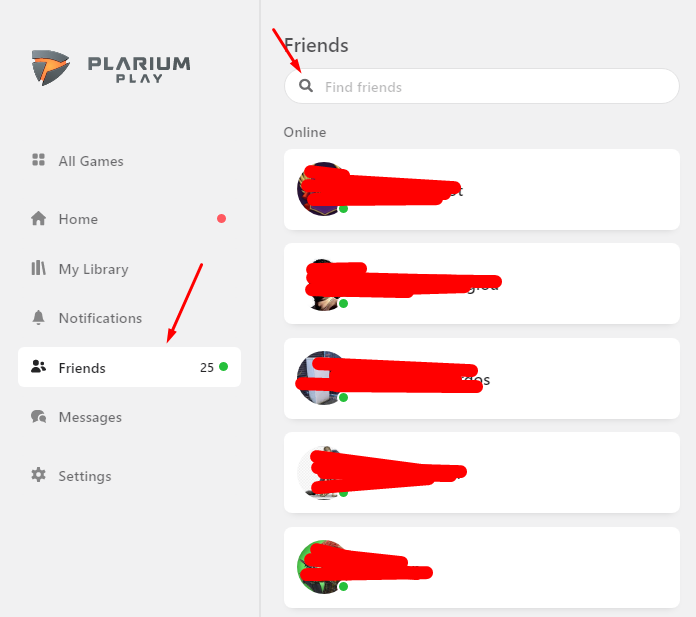
Task: Click the Notifications bell icon
Action: (x=39, y=317)
